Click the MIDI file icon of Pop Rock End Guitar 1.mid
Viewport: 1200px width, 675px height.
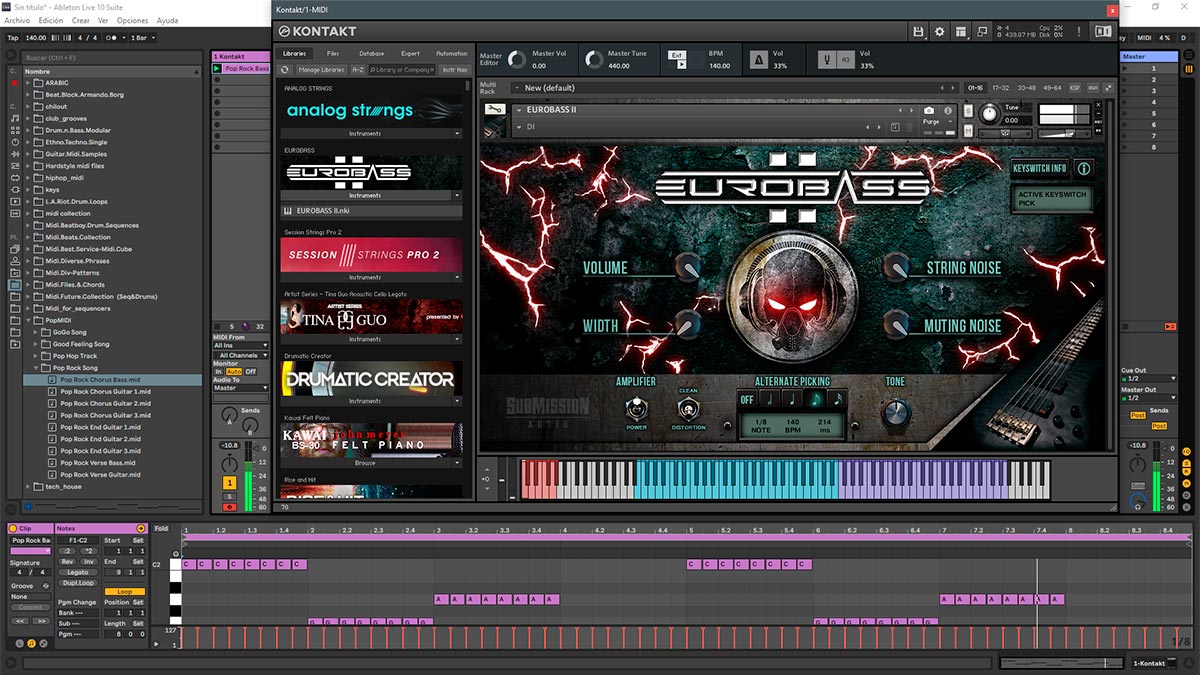click(53, 428)
